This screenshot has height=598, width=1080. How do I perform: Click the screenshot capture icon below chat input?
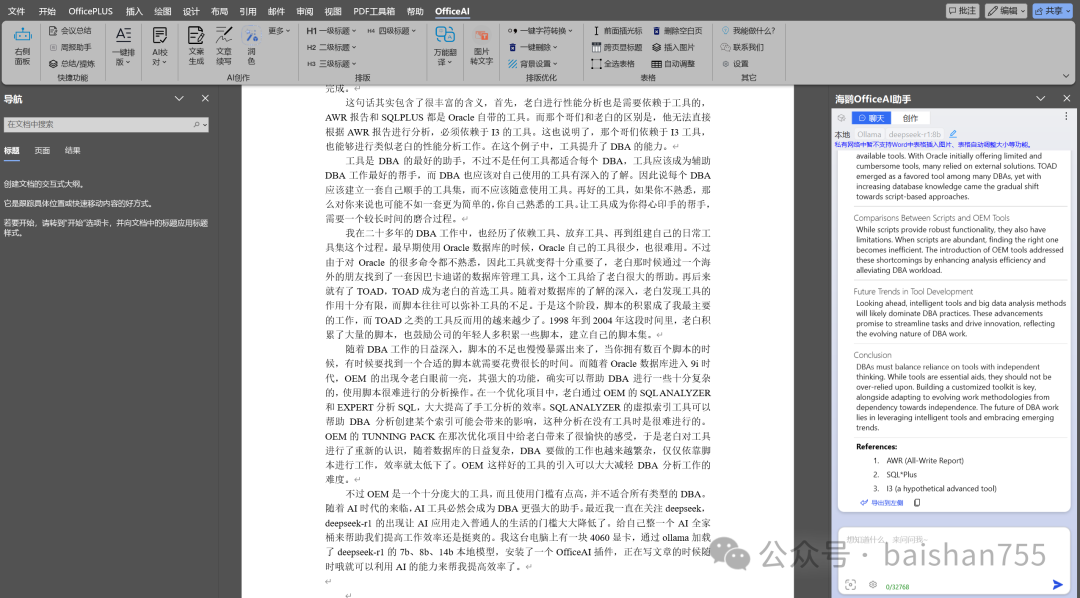[851, 584]
